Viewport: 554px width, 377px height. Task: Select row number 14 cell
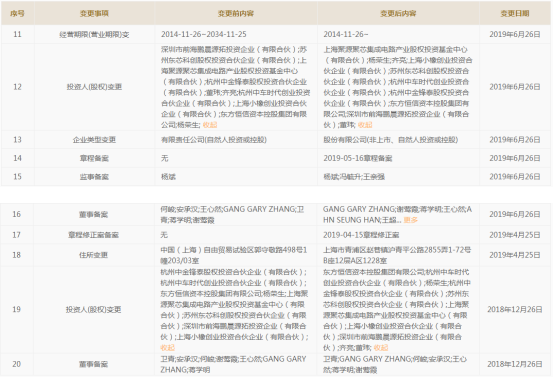coord(17,158)
